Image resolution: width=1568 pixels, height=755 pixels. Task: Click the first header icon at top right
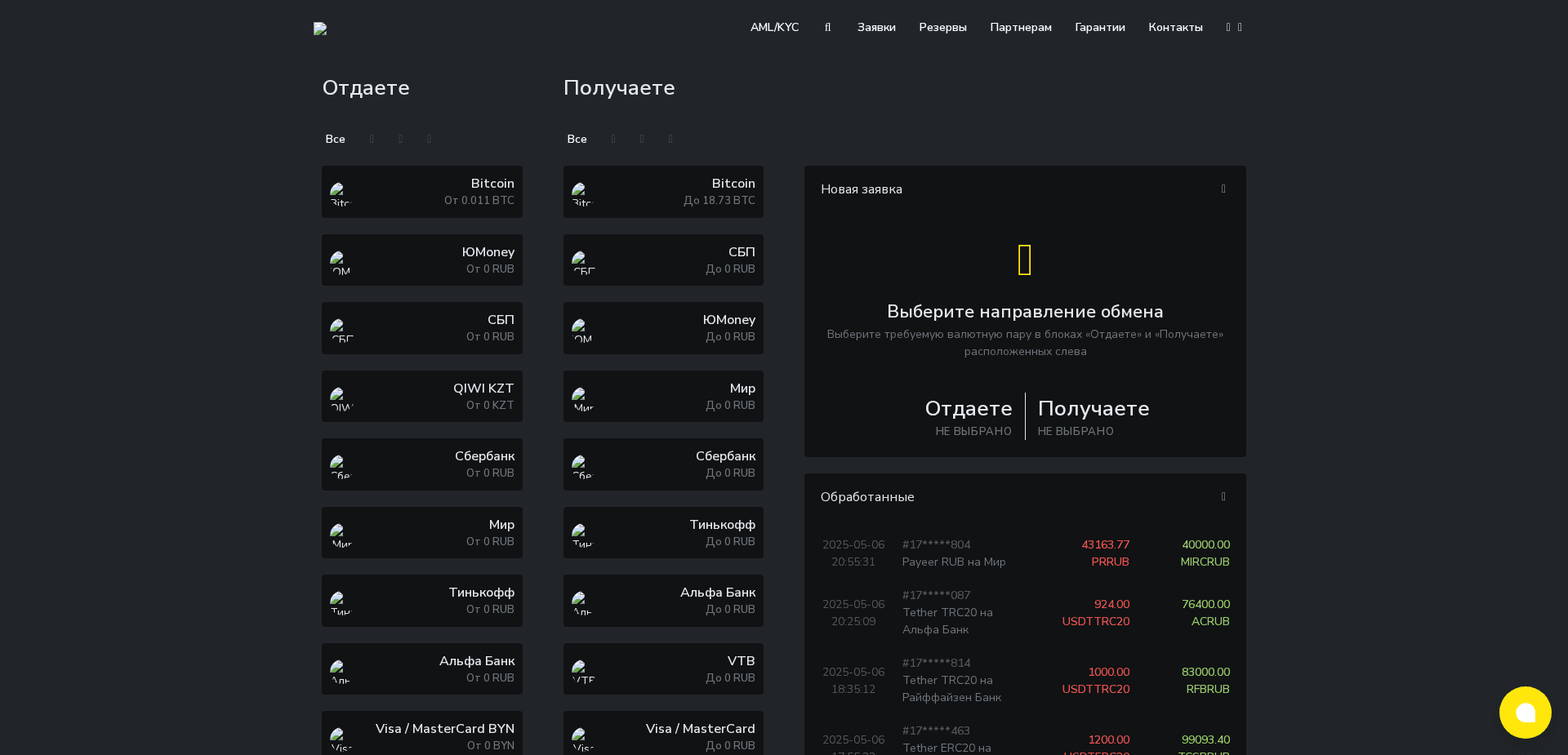(x=1228, y=27)
